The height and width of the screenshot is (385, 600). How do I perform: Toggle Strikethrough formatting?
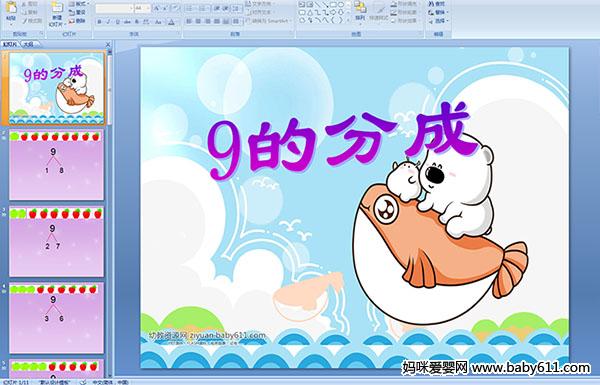coord(127,22)
